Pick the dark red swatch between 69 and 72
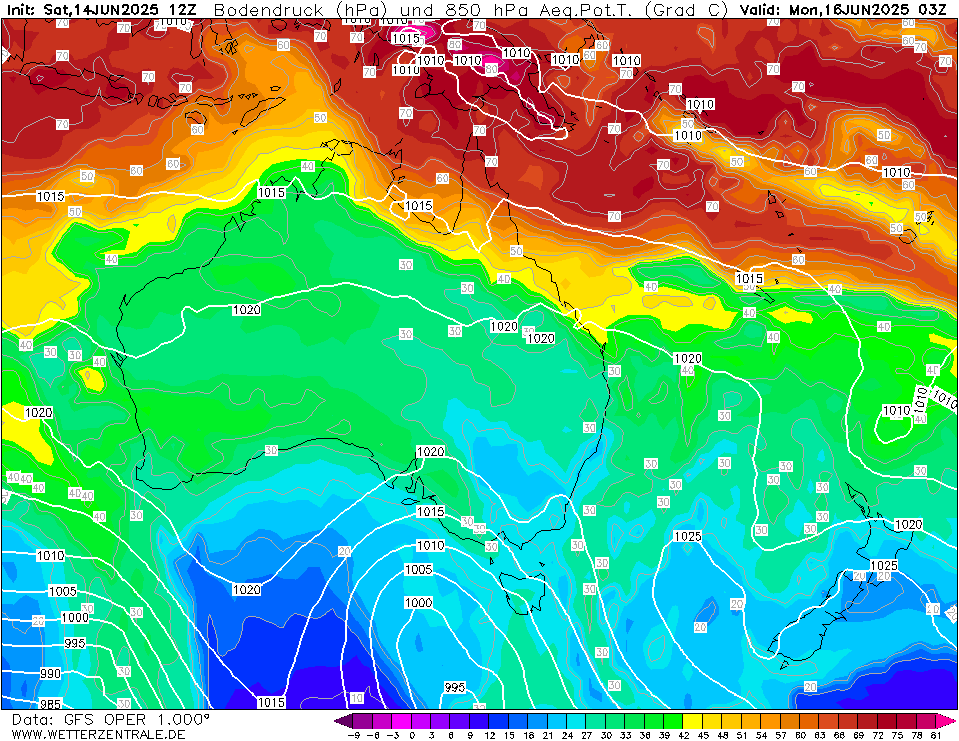This screenshot has width=959, height=741. (868, 720)
